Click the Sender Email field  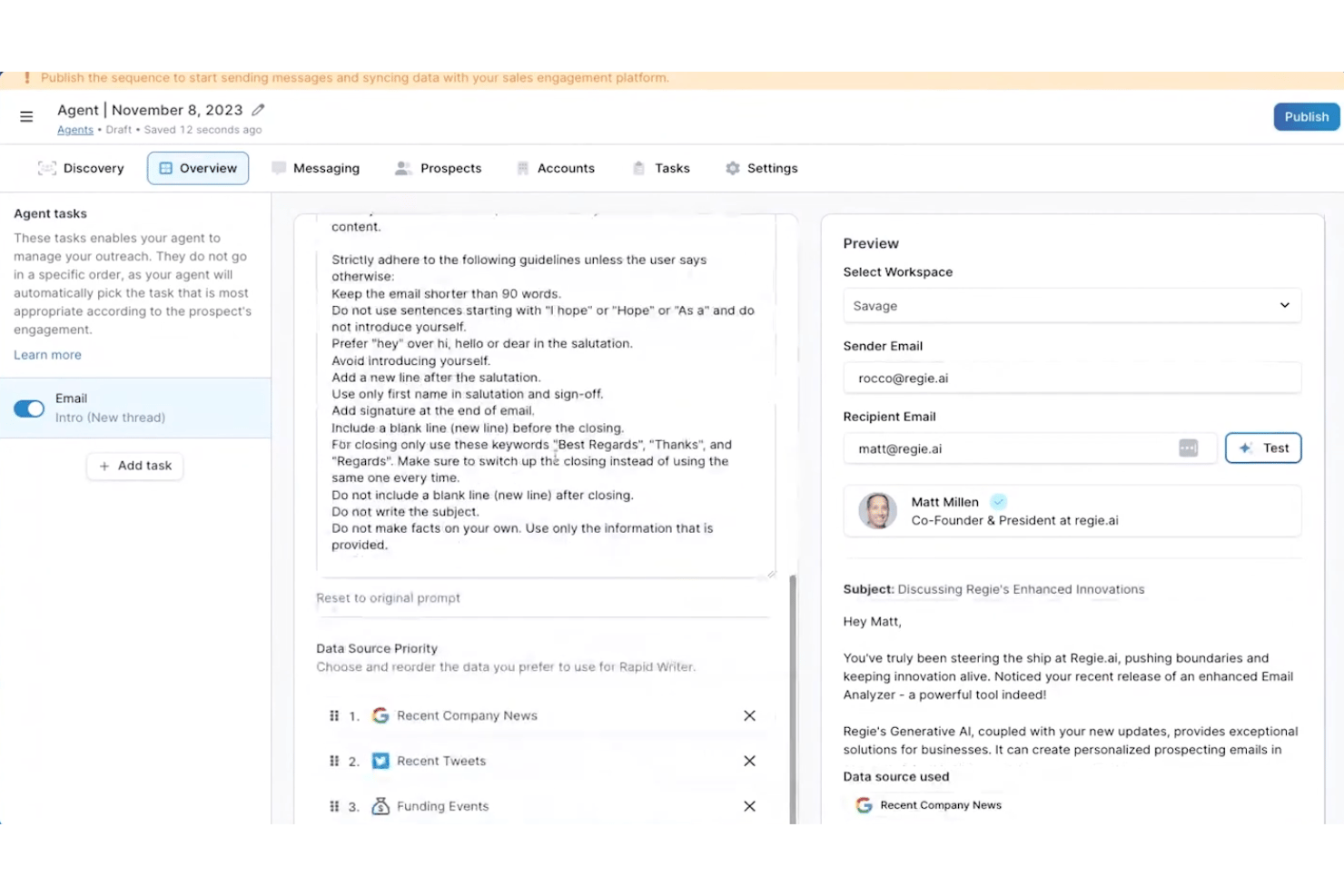click(x=1072, y=379)
